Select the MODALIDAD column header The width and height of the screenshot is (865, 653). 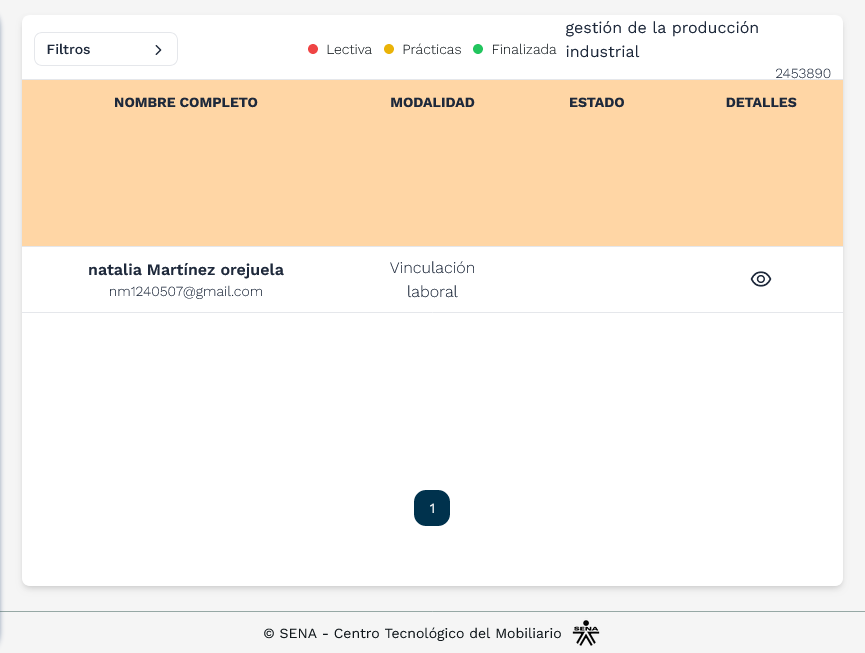[x=432, y=102]
